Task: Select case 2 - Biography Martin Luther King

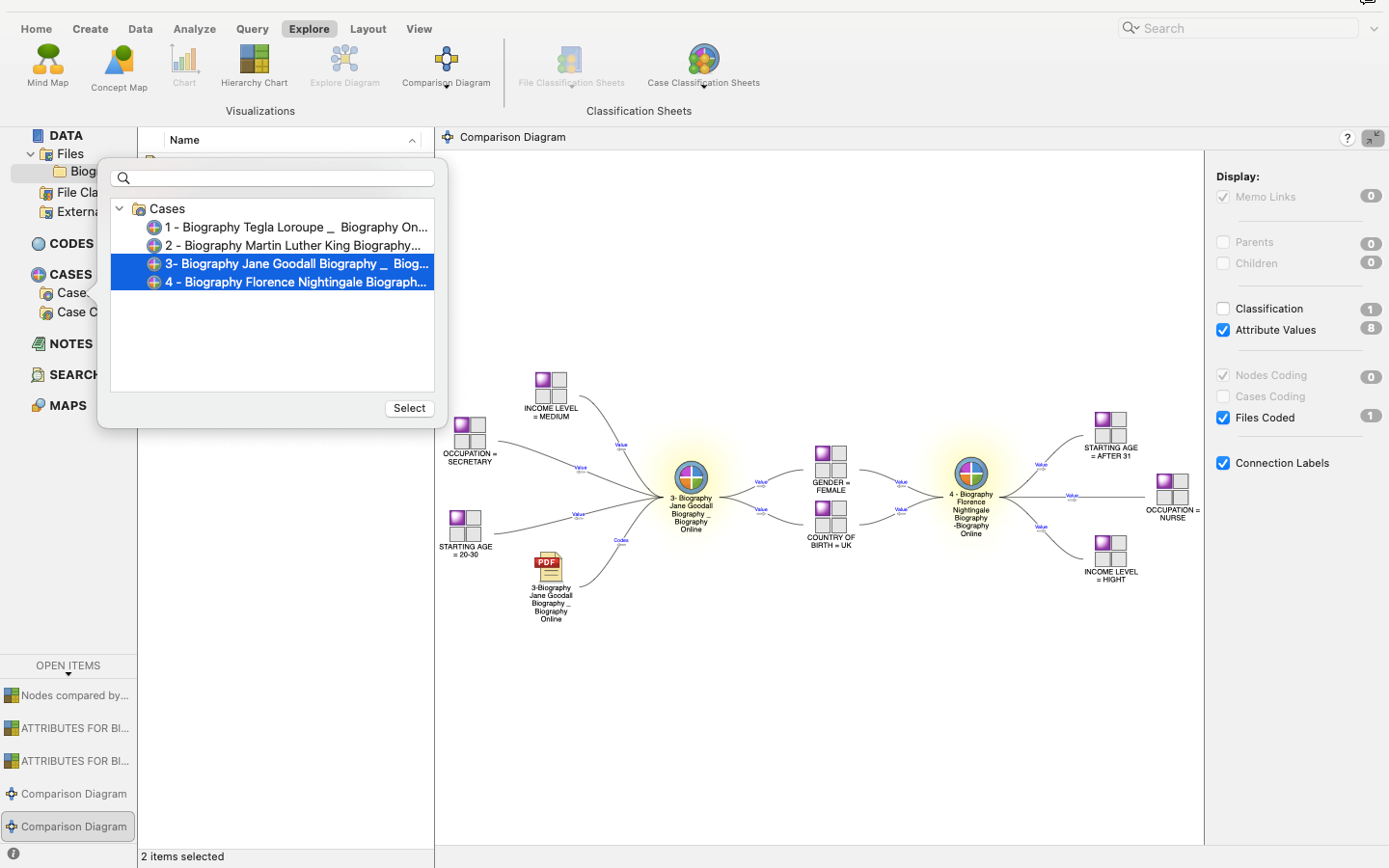Action: [272, 246]
